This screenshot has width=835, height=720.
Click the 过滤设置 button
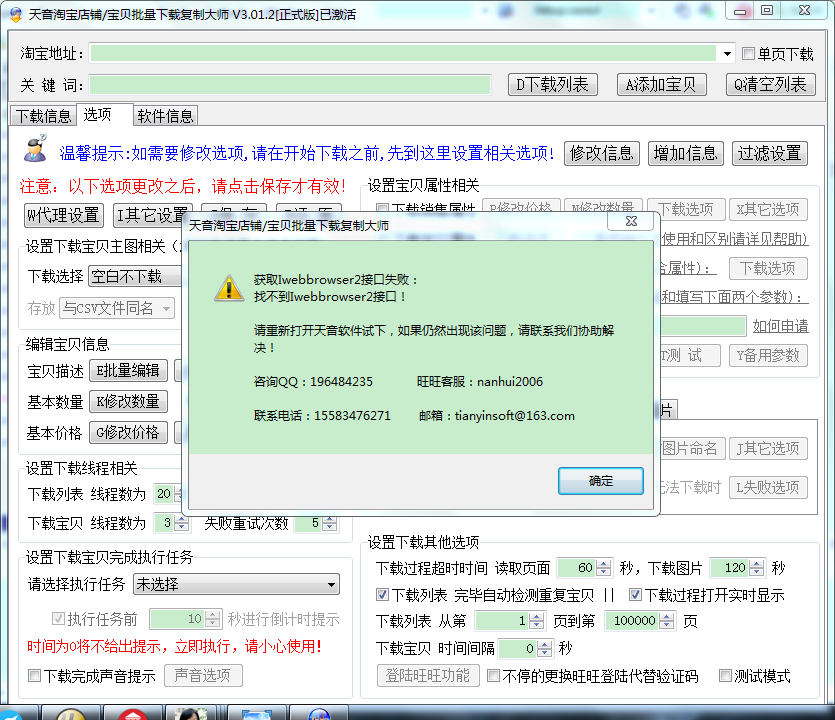[769, 153]
